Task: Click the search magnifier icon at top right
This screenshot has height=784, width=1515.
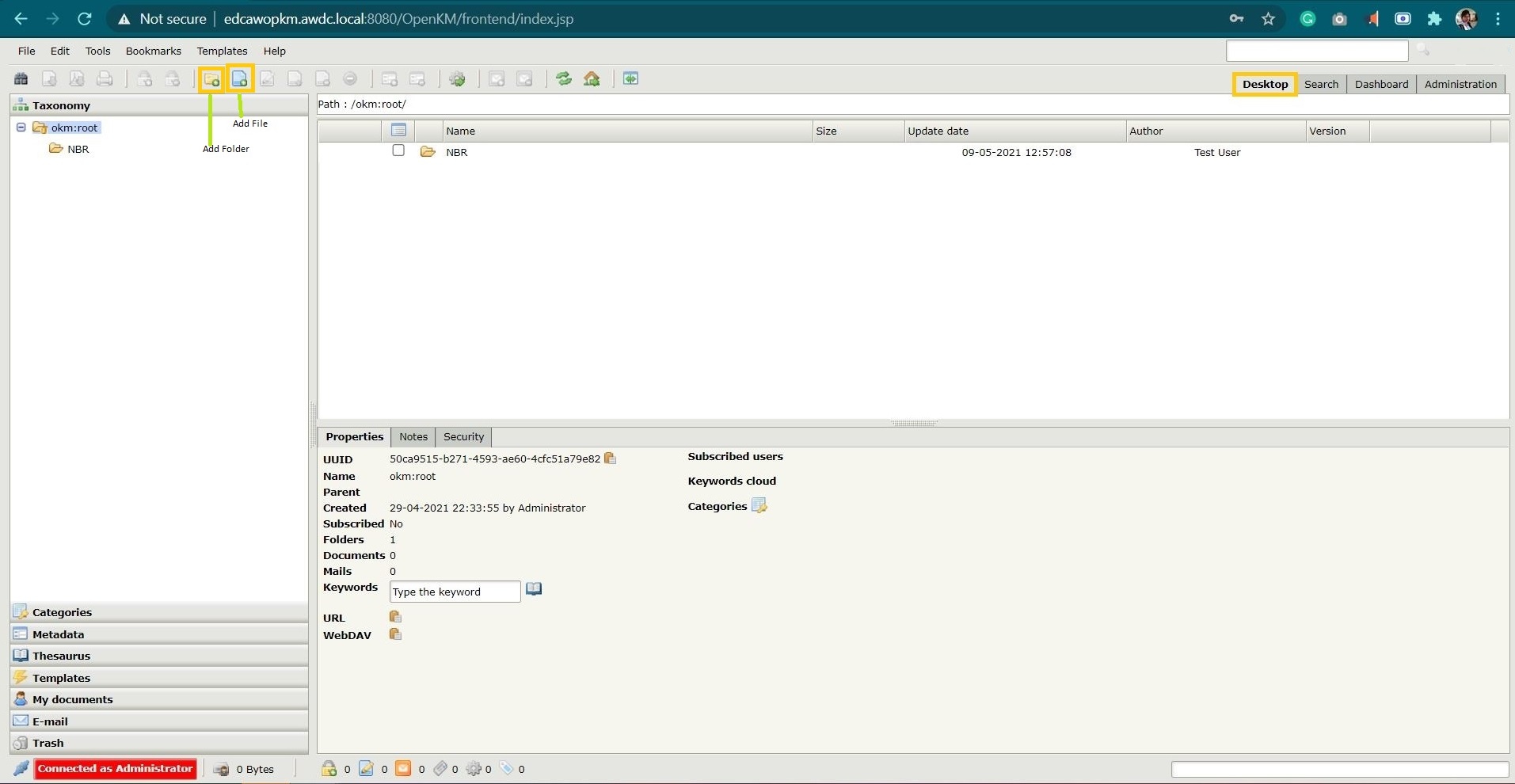Action: [1423, 50]
